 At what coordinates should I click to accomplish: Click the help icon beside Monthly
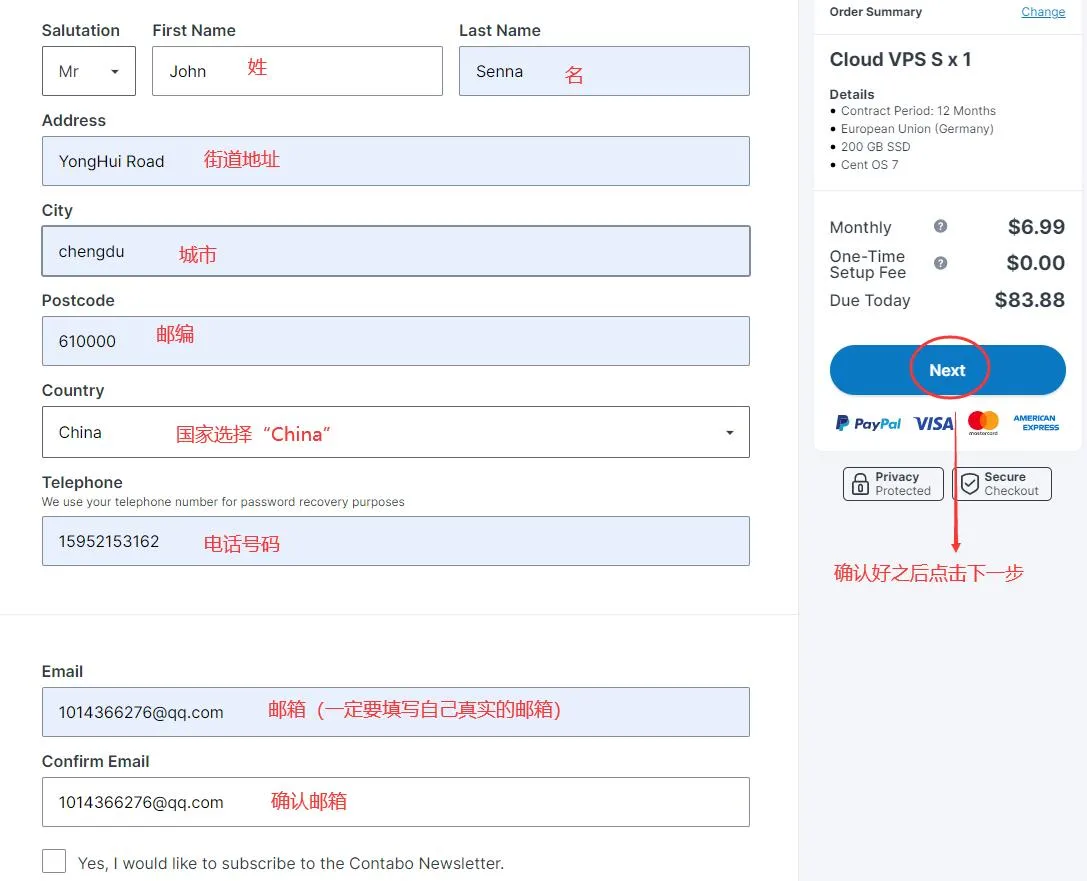pyautogui.click(x=940, y=227)
